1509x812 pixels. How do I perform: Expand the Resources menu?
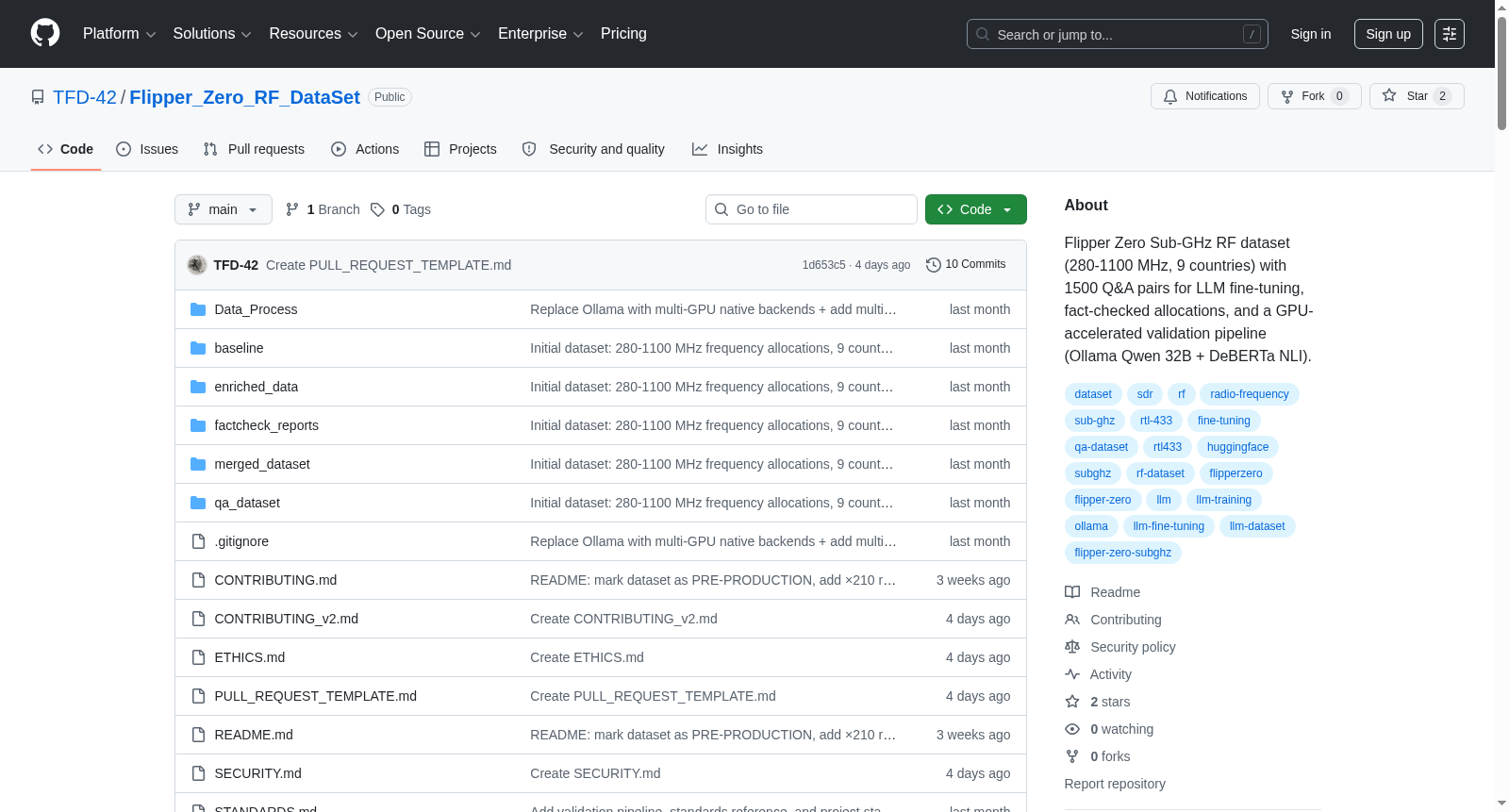tap(313, 33)
